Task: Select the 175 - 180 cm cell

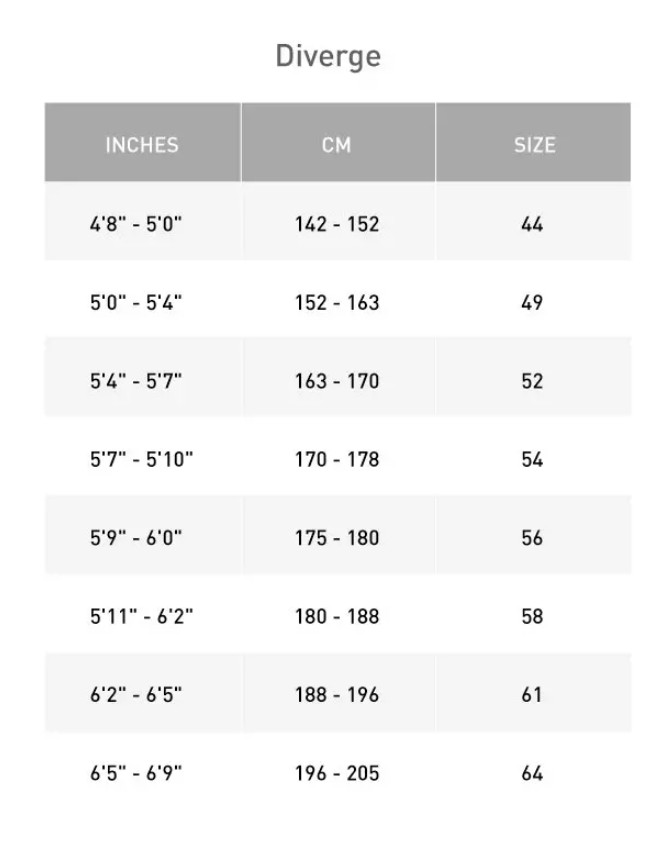Action: point(337,538)
